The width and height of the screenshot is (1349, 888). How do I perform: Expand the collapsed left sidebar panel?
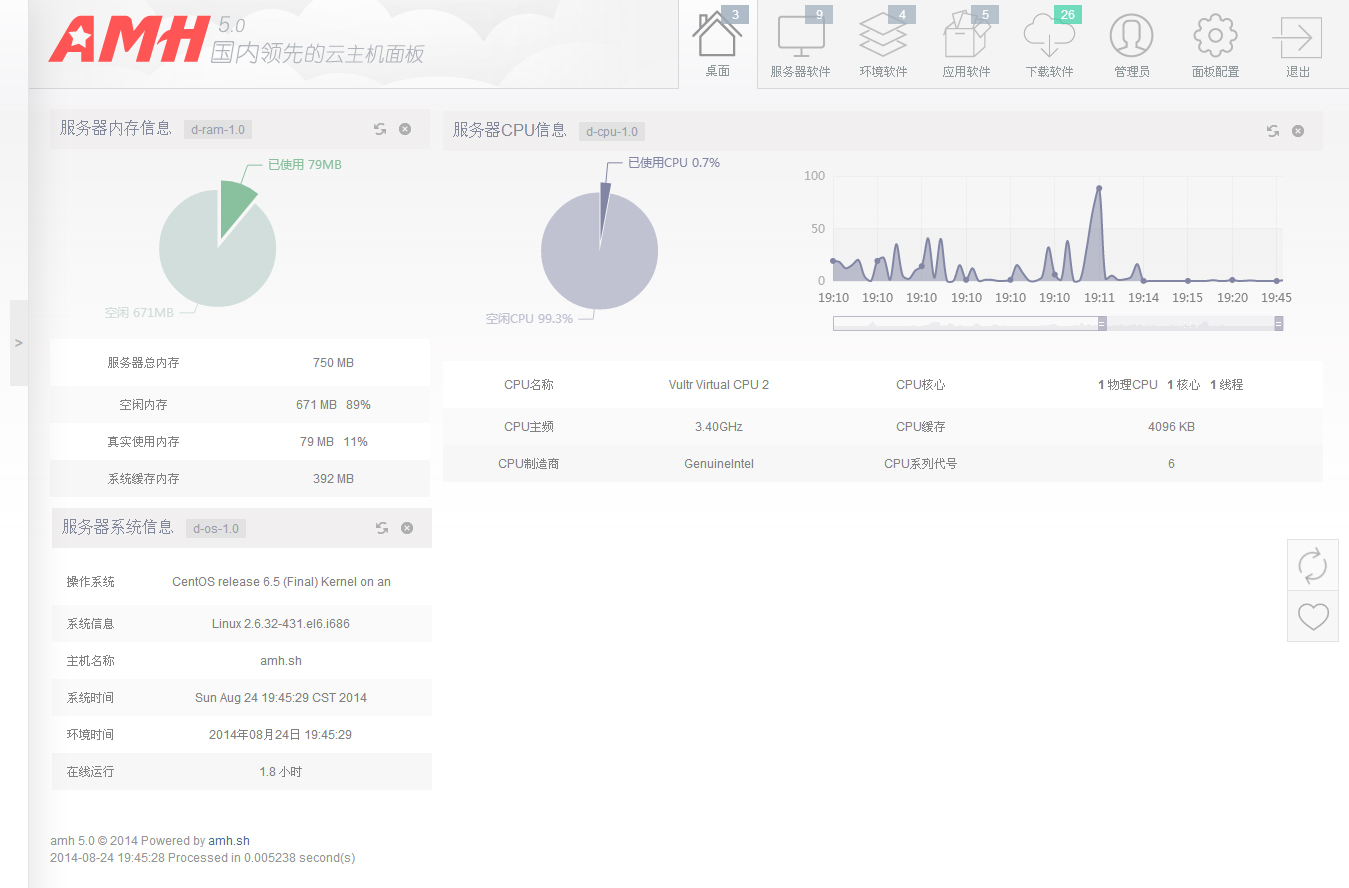(18, 343)
